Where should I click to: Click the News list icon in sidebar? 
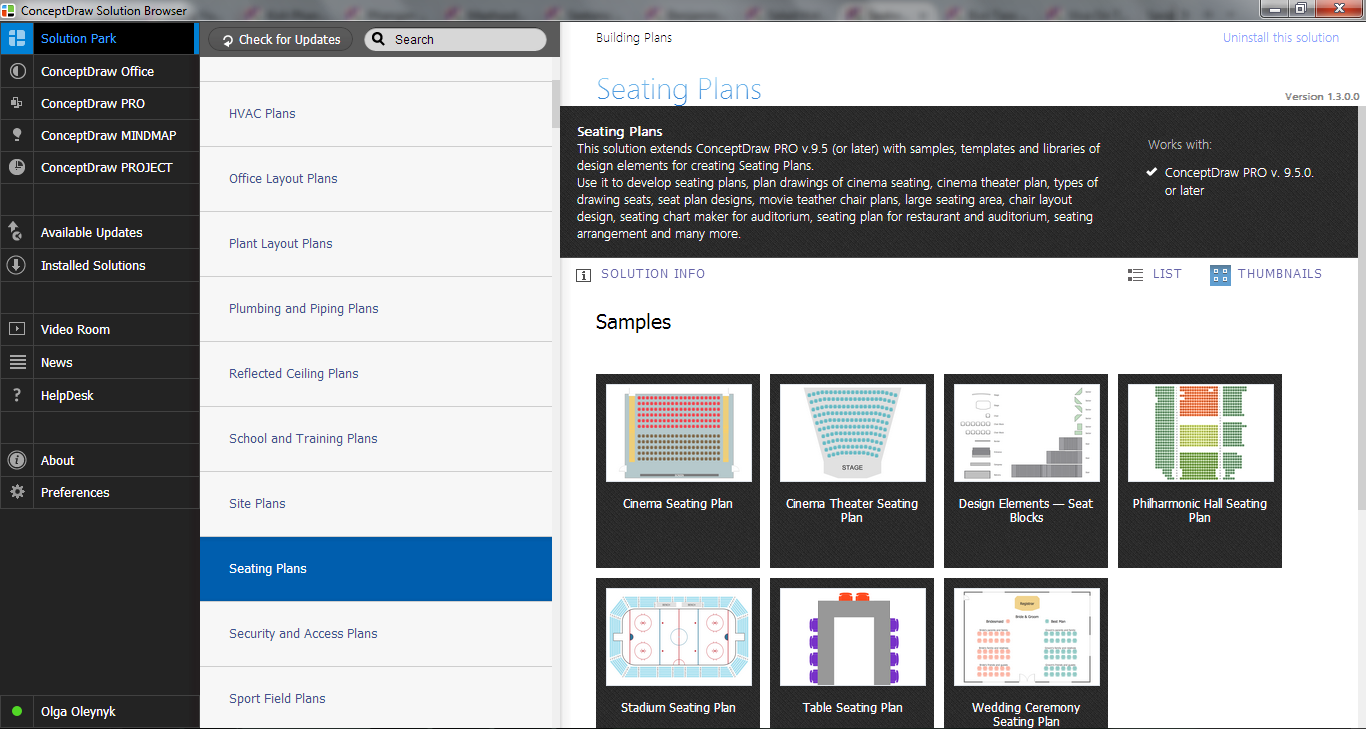click(16, 362)
